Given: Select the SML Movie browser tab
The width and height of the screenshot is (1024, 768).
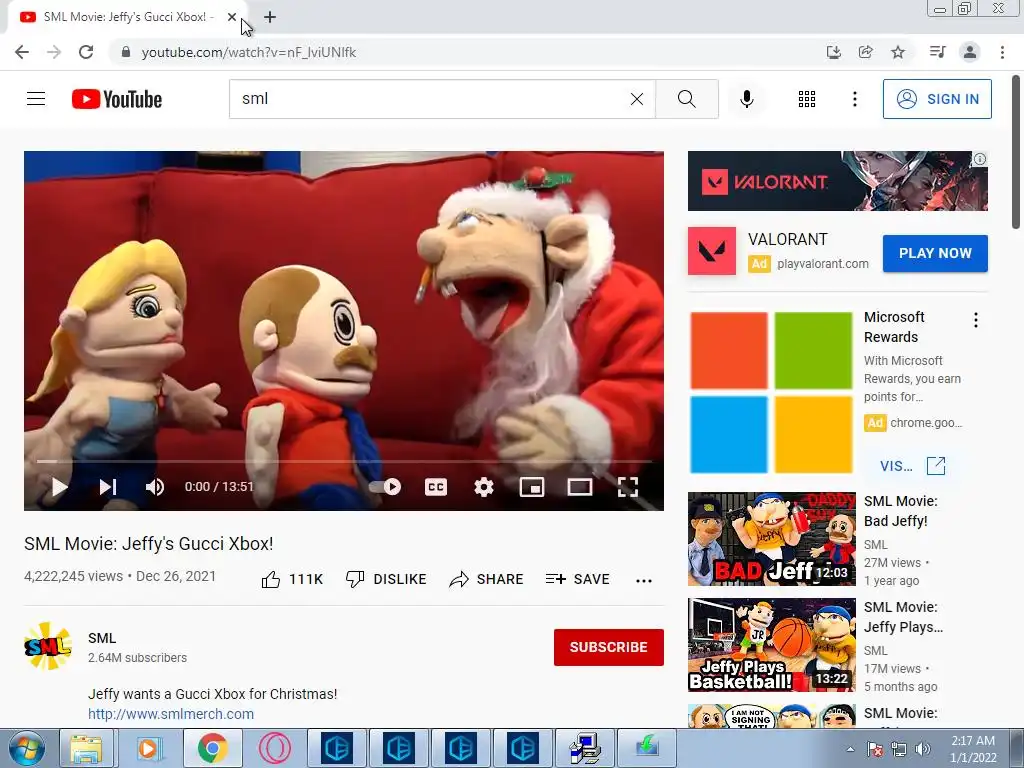Looking at the screenshot, I should 127,17.
